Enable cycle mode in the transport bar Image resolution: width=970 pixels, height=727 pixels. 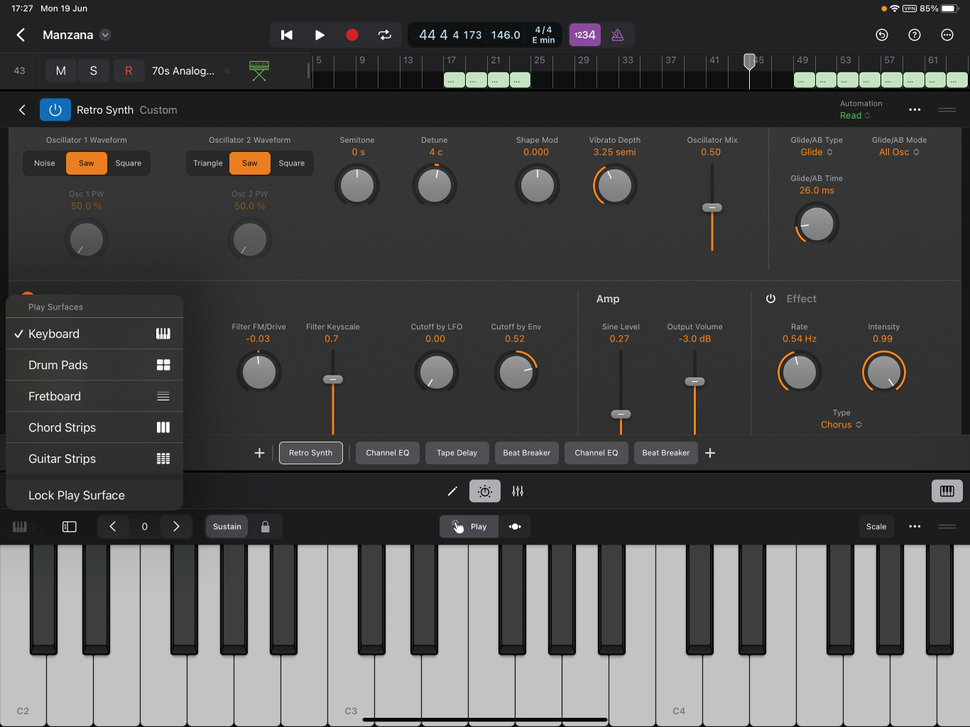(x=385, y=33)
